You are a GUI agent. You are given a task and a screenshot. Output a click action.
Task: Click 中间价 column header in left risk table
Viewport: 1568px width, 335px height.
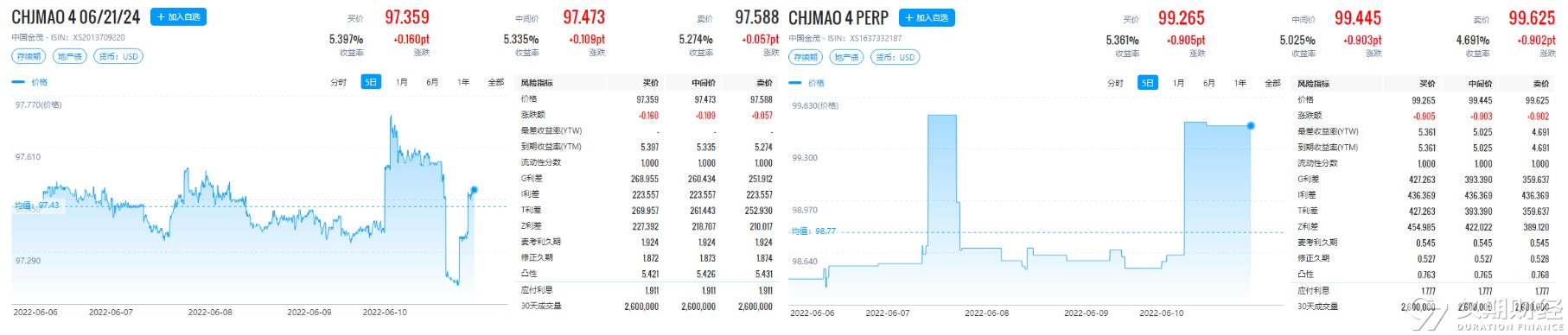(704, 82)
